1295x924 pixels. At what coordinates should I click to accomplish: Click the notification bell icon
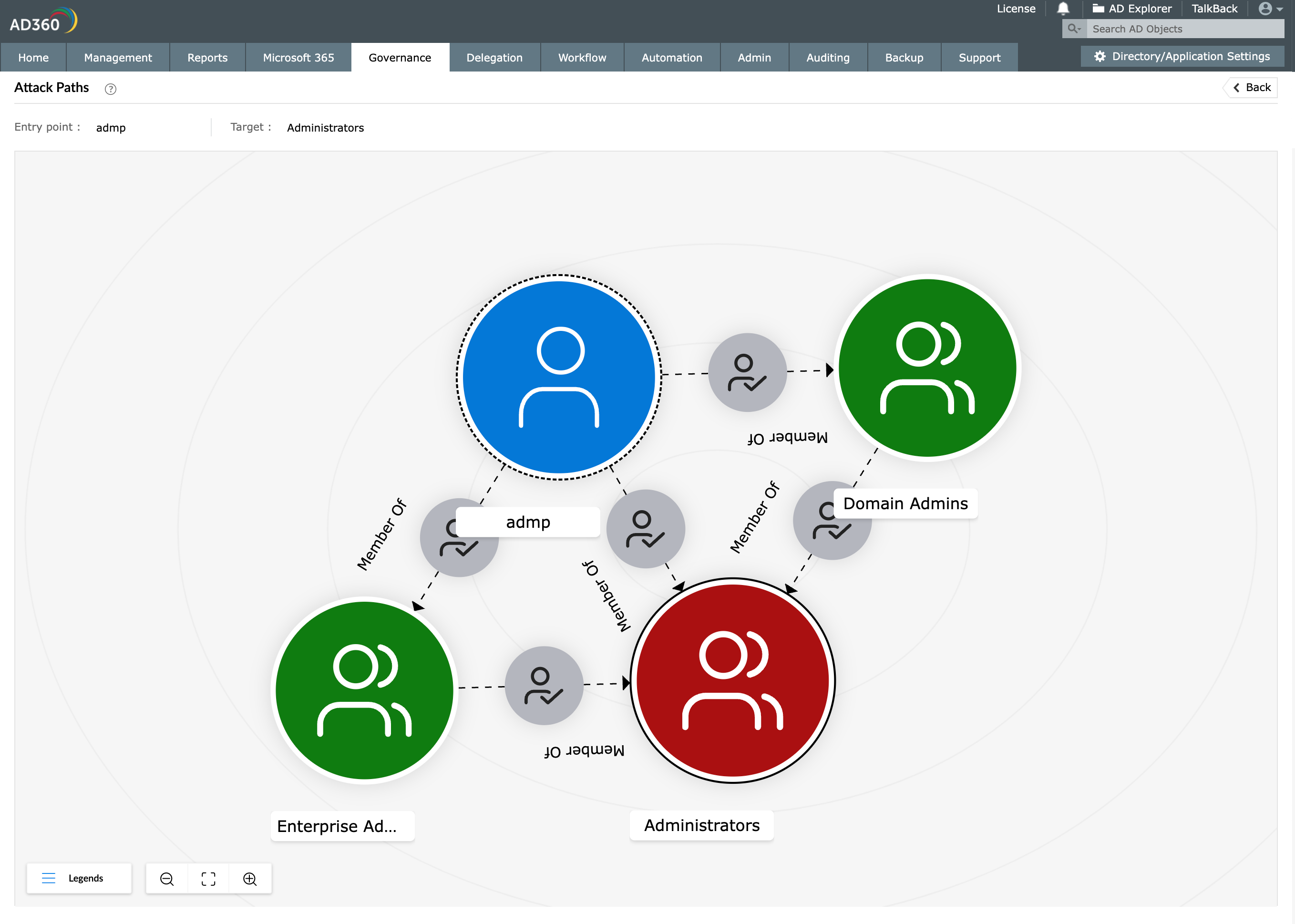pyautogui.click(x=1062, y=9)
